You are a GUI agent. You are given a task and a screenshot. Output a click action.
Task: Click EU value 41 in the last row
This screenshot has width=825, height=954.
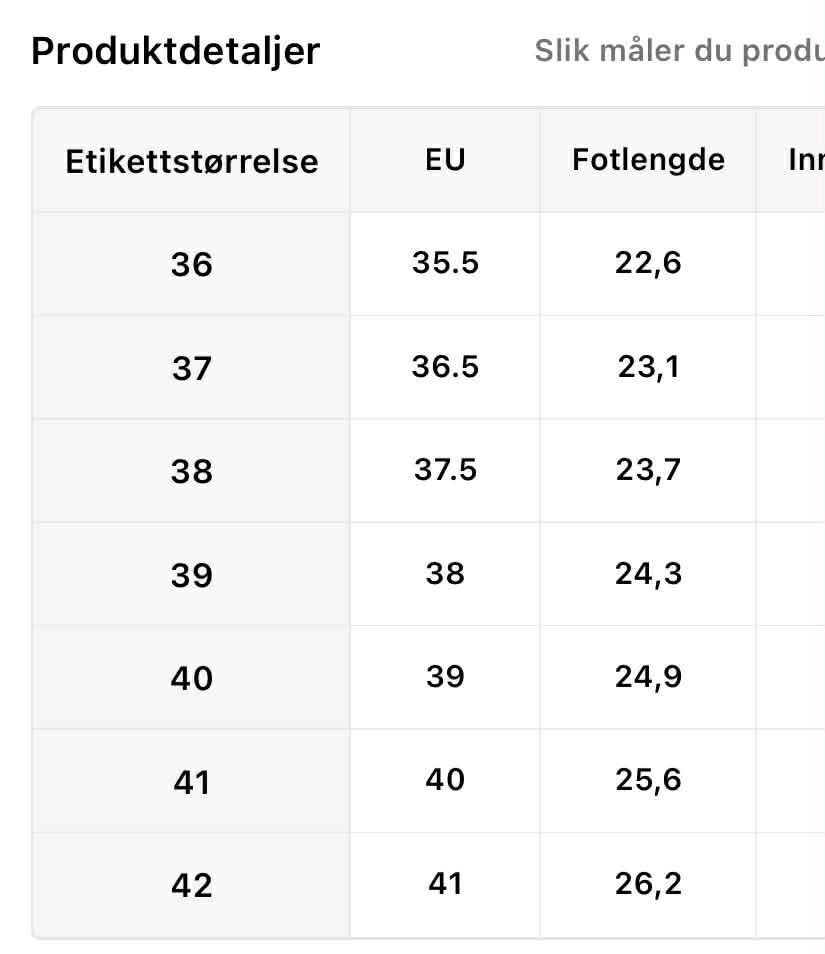(x=445, y=884)
